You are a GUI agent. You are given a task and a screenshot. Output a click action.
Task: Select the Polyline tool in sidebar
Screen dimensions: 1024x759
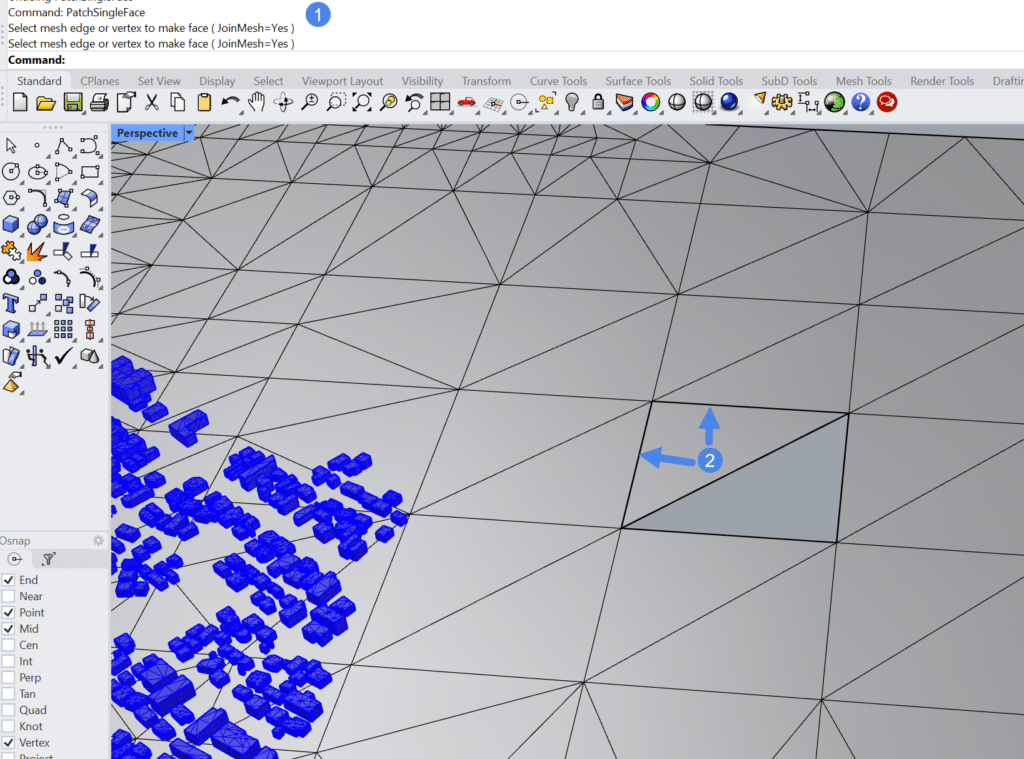63,146
